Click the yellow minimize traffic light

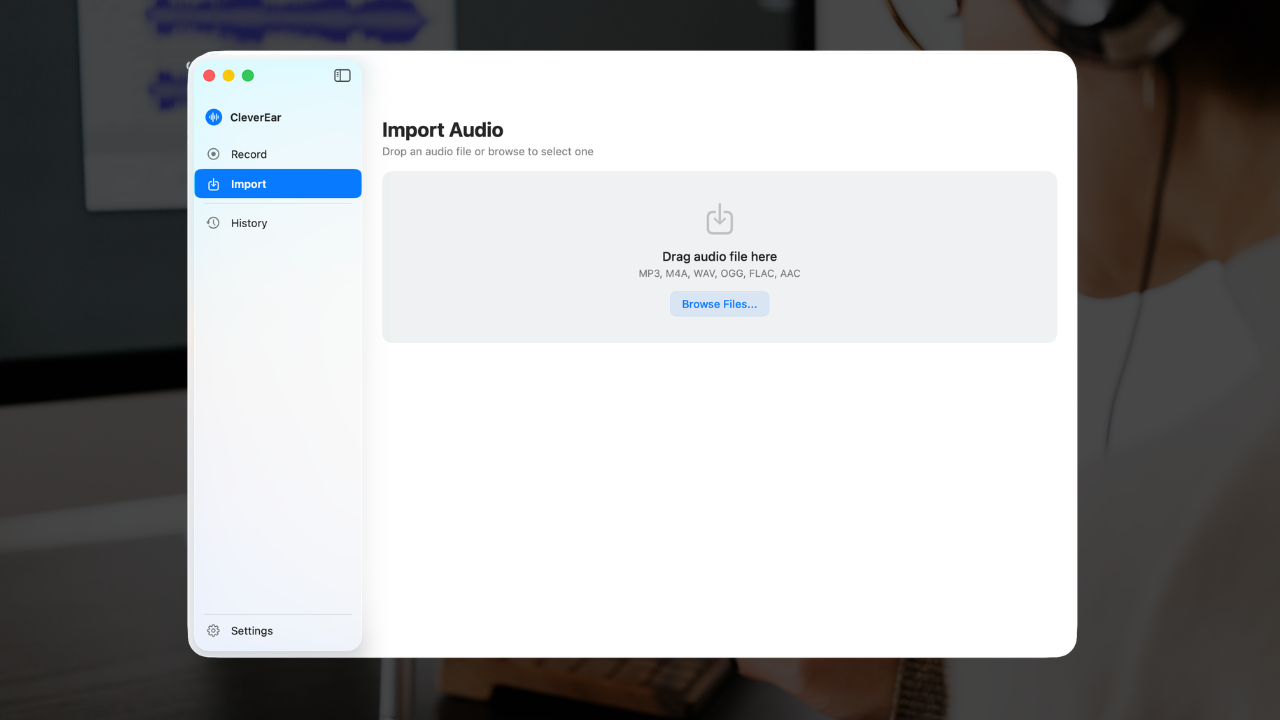click(x=228, y=75)
